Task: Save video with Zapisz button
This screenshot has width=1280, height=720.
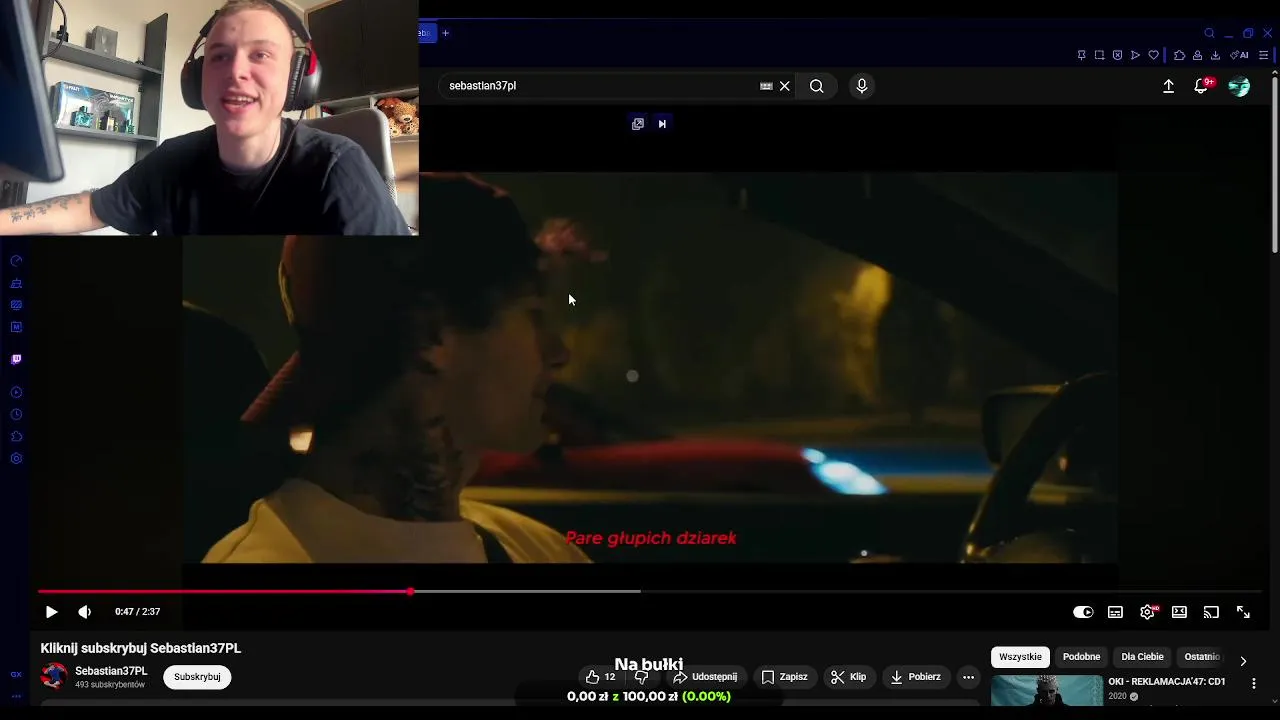Action: click(784, 677)
